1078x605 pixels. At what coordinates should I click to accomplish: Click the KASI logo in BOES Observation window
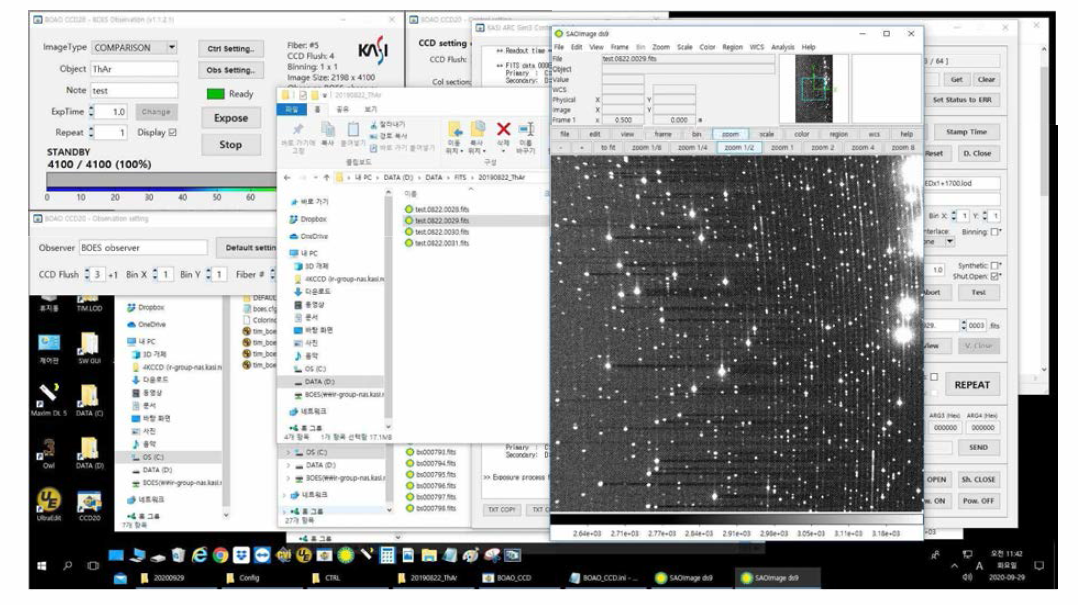click(373, 50)
